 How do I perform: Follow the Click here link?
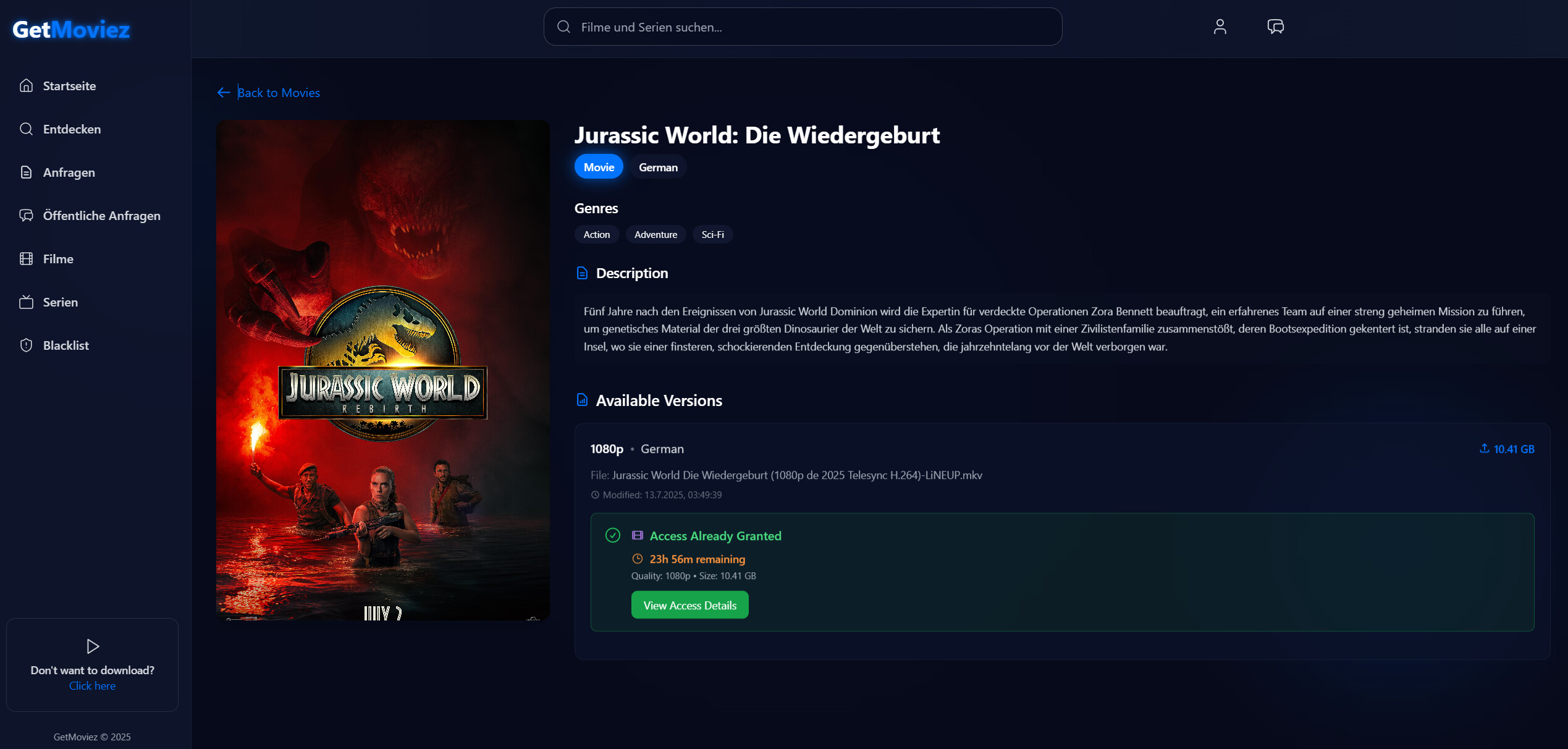point(92,686)
